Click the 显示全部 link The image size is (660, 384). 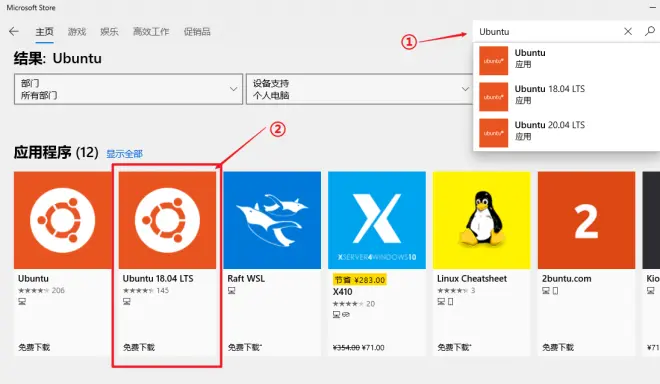124,154
